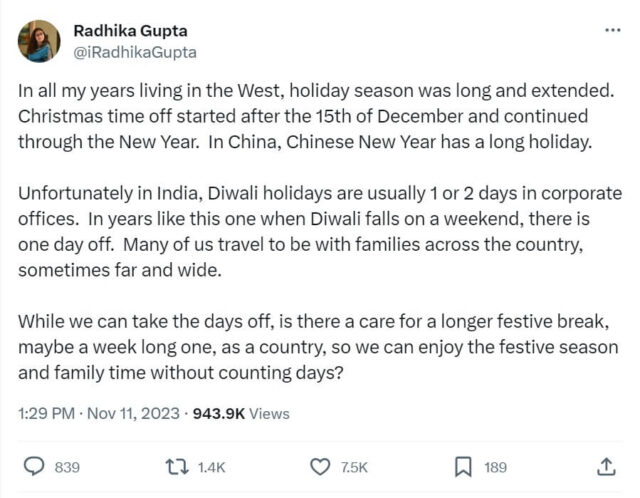Click the reply speech bubble icon
Viewport: 640px width, 498px height.
tap(34, 467)
